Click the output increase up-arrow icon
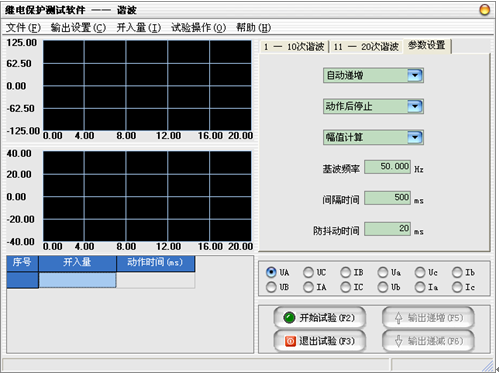The image size is (499, 375). pos(398,318)
